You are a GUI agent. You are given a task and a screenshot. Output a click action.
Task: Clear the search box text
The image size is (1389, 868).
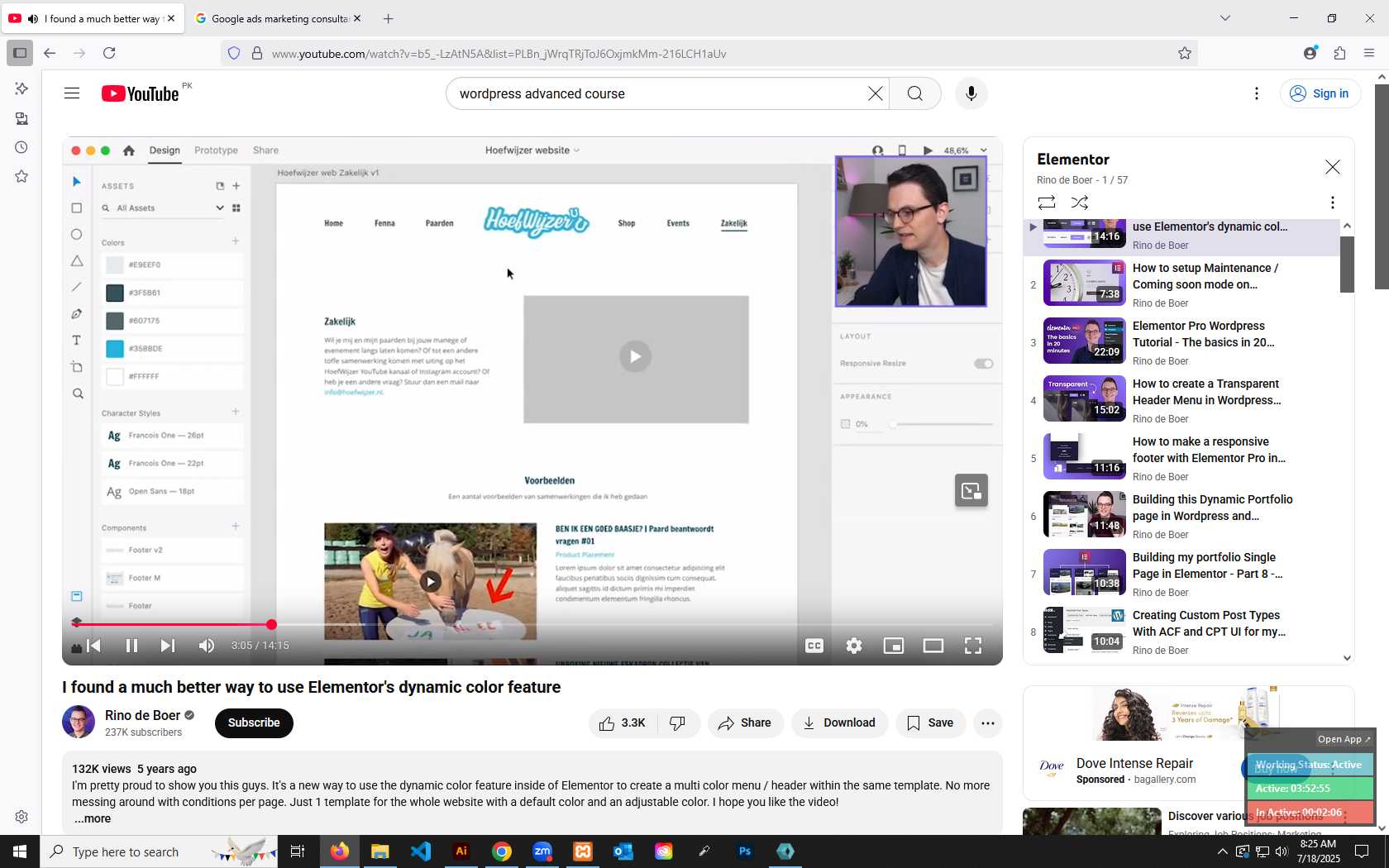point(875,93)
